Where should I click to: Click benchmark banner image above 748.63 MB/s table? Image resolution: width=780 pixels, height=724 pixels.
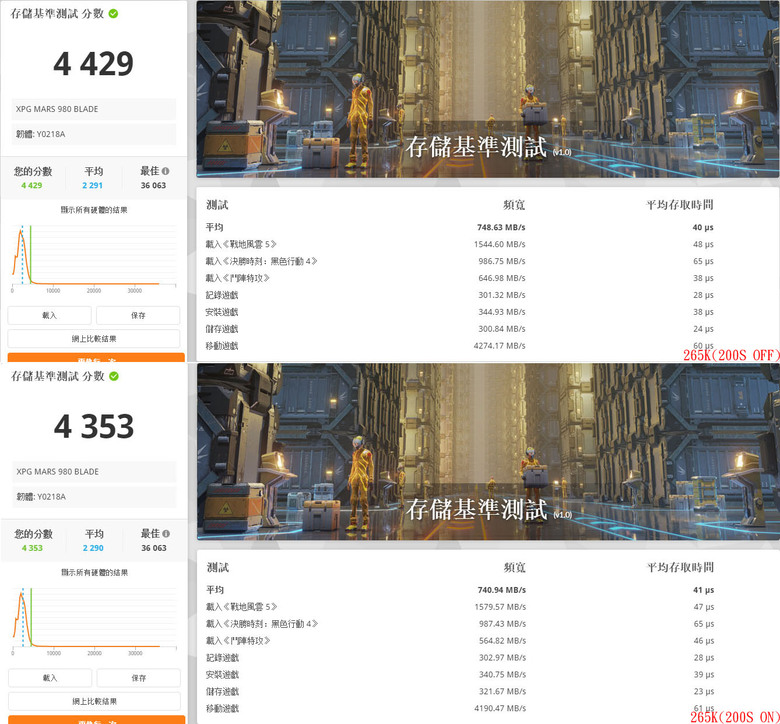pos(488,89)
